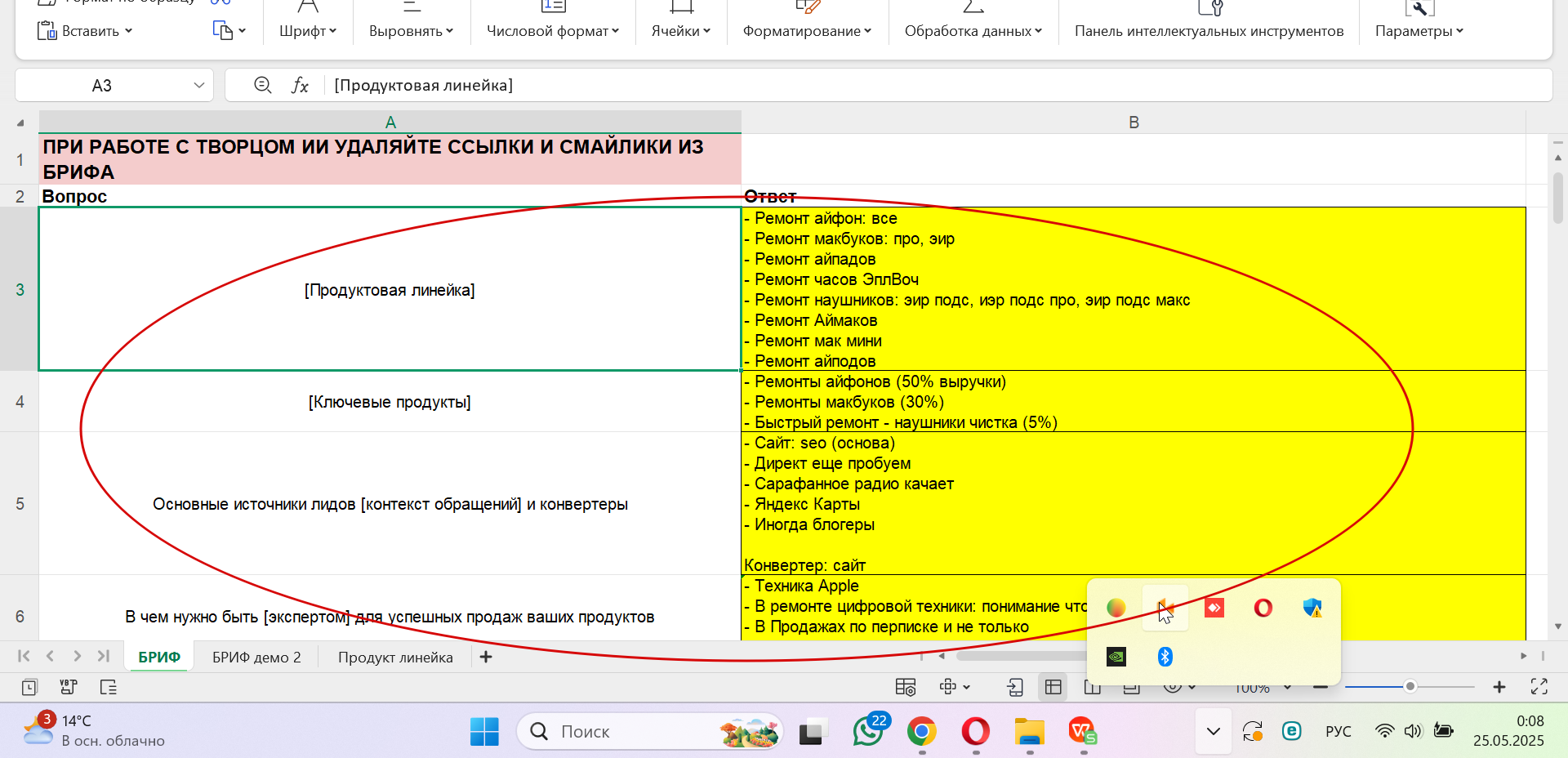Switch to the БРИФ sheet tab
Viewport: 1568px width, 758px height.
tap(158, 657)
